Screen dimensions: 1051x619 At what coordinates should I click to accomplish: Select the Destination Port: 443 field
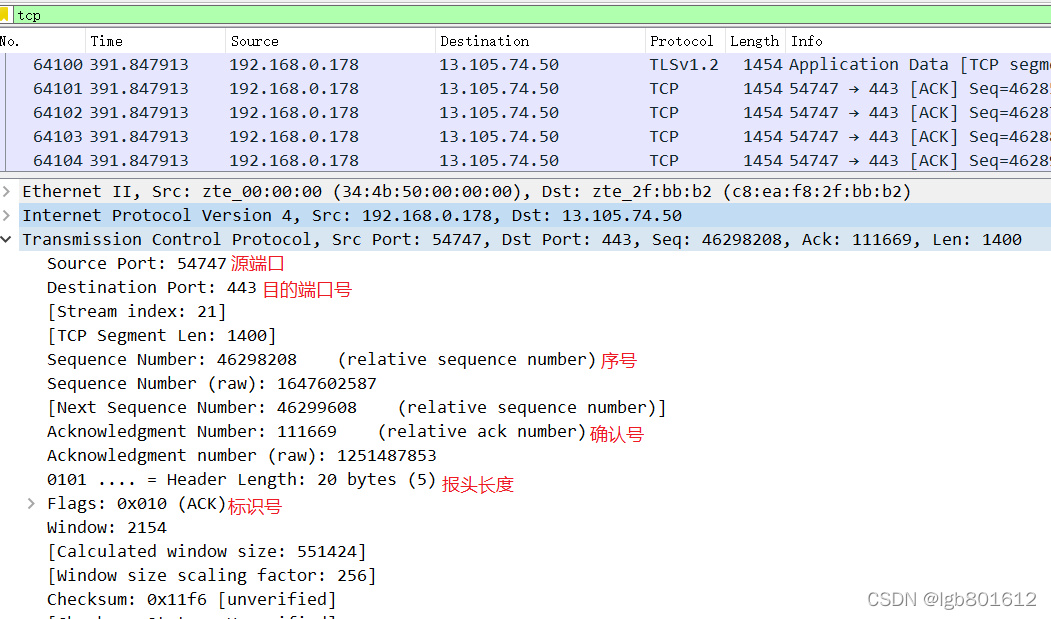(151, 288)
